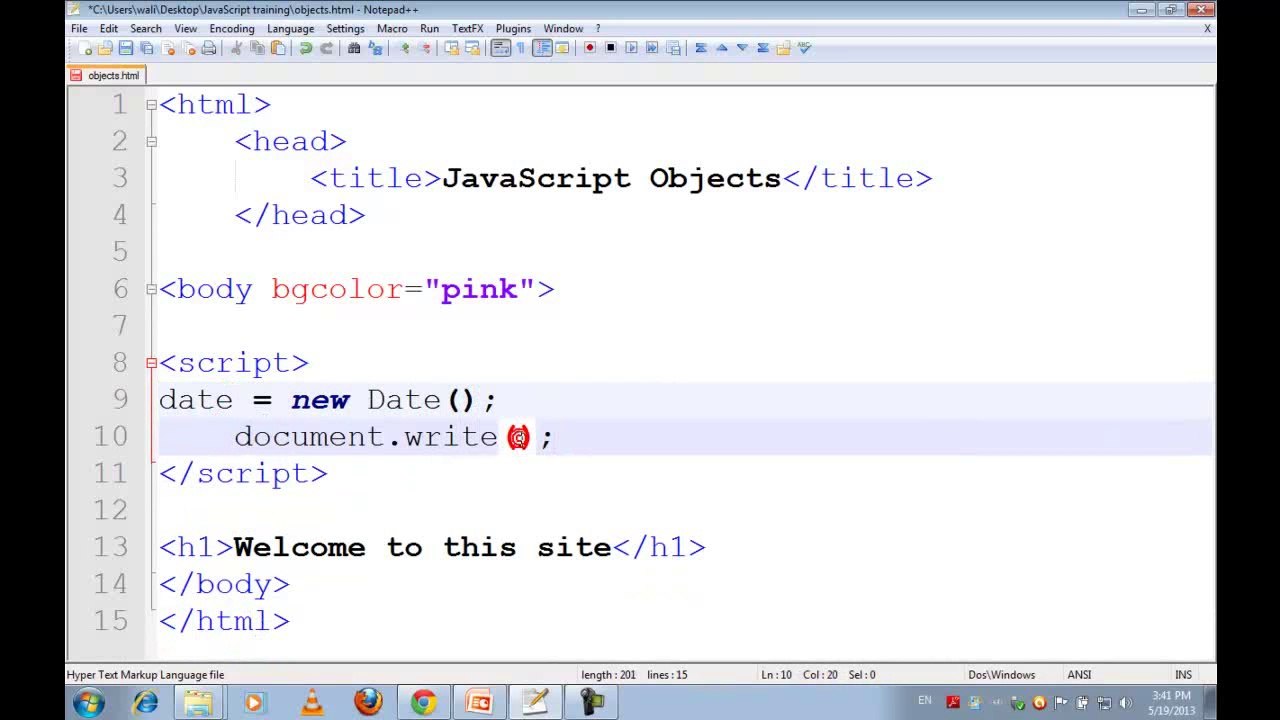
Task: Open Google Chrome from the taskbar
Action: pyautogui.click(x=424, y=702)
